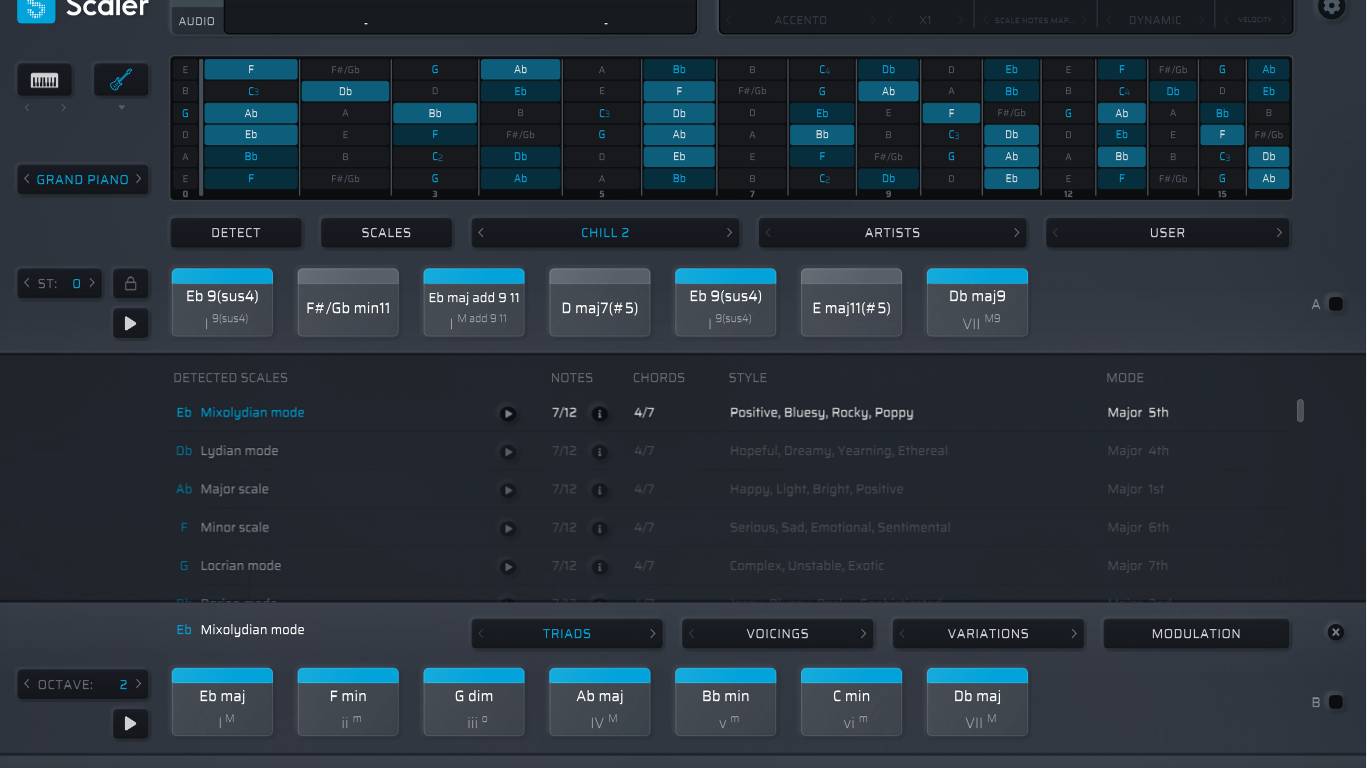
Task: Toggle section B bind switch
Action: (x=1335, y=702)
